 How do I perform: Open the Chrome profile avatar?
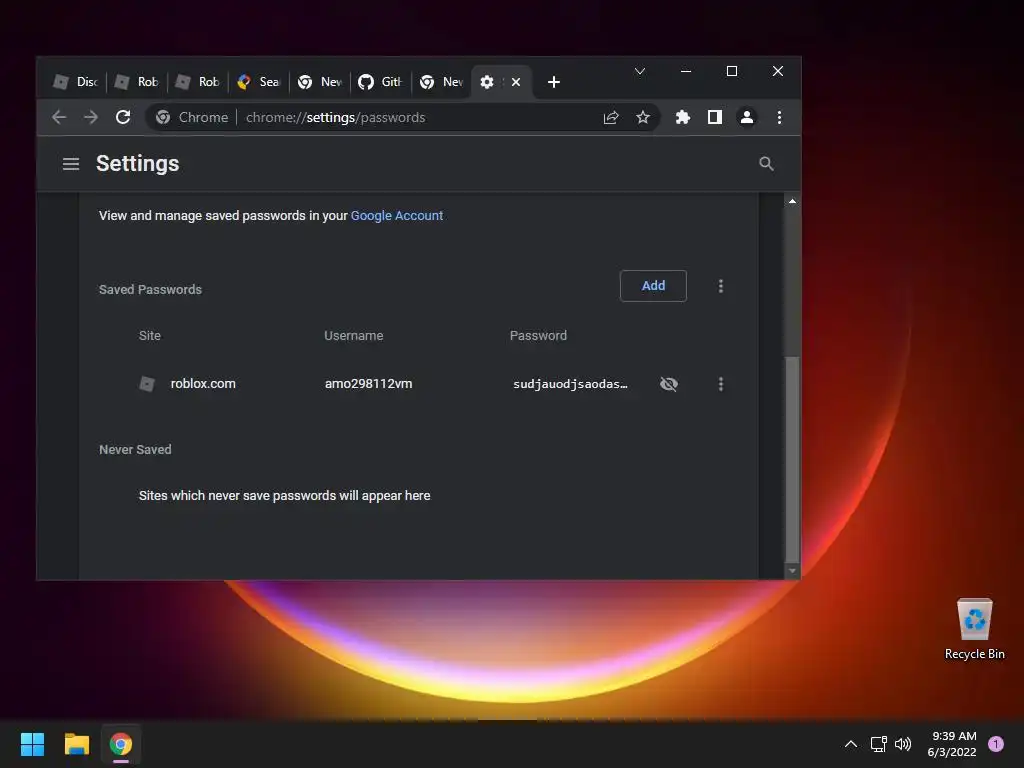coord(746,118)
